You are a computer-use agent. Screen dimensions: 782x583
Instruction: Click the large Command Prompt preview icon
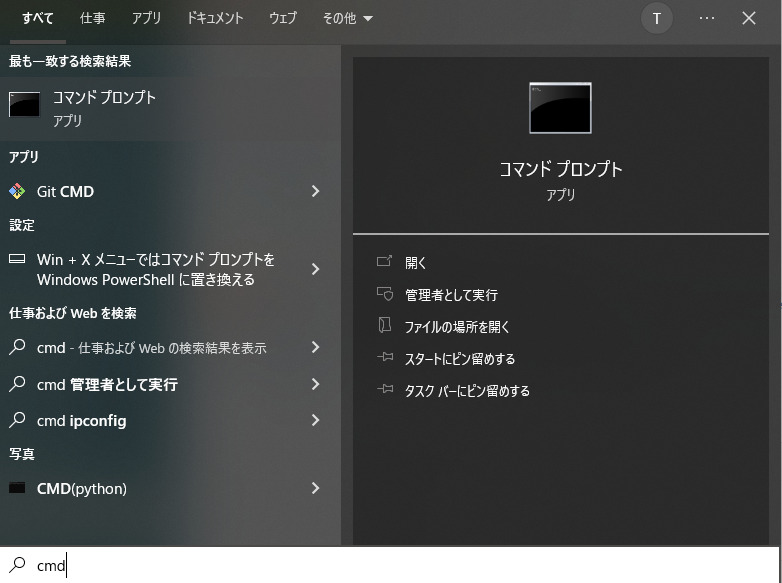(560, 108)
